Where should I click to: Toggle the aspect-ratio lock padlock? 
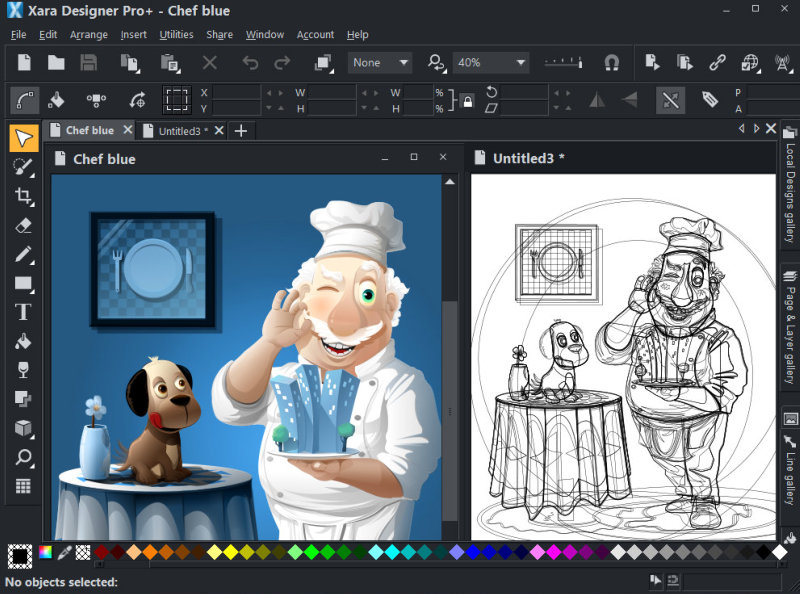point(468,101)
